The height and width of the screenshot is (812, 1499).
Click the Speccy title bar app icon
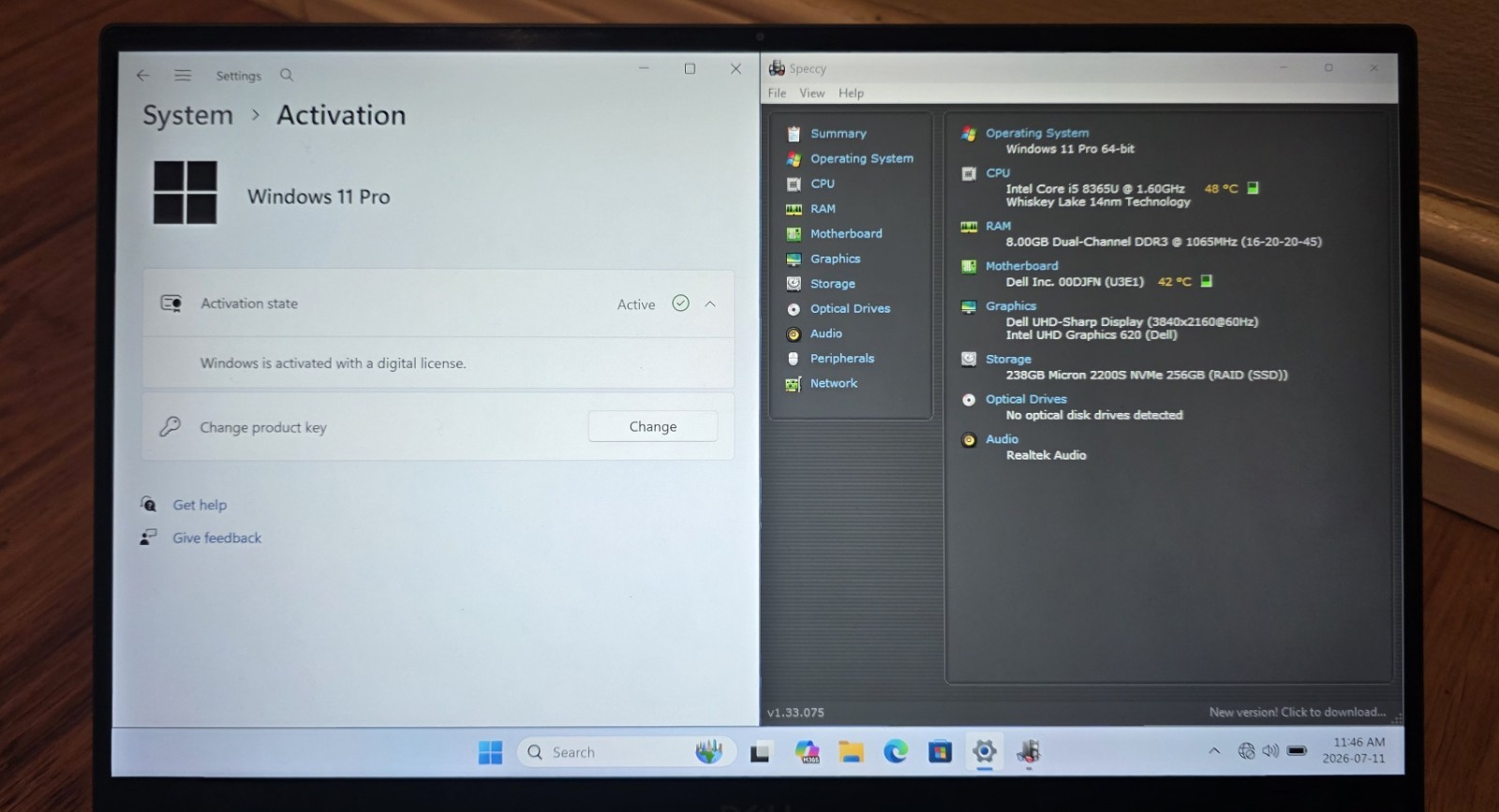(777, 68)
